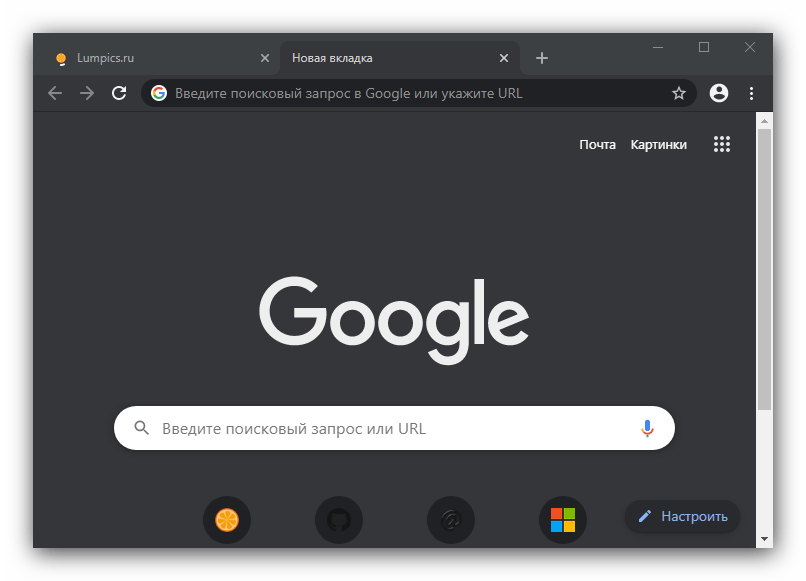This screenshot has width=806, height=581.
Task: Open the user profile avatar icon
Action: pos(718,93)
